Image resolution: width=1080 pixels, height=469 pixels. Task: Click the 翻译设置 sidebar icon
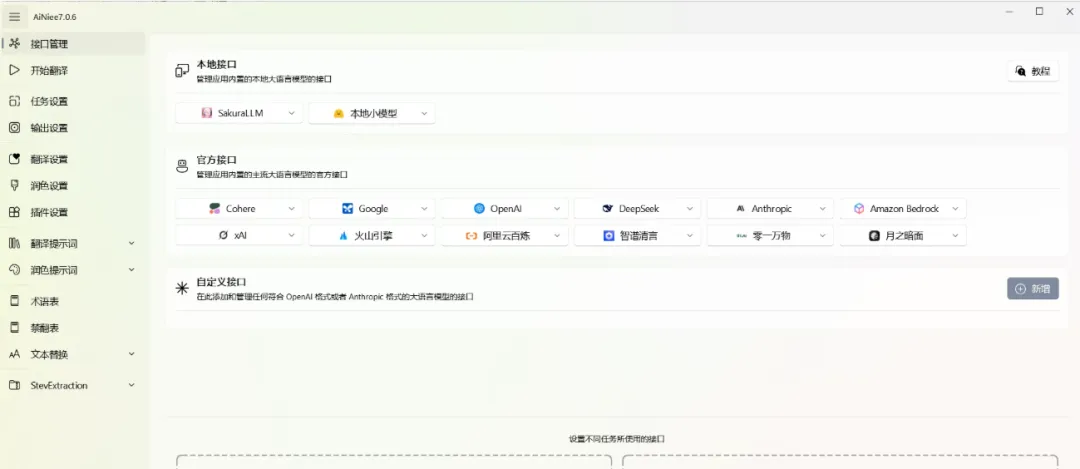point(14,159)
